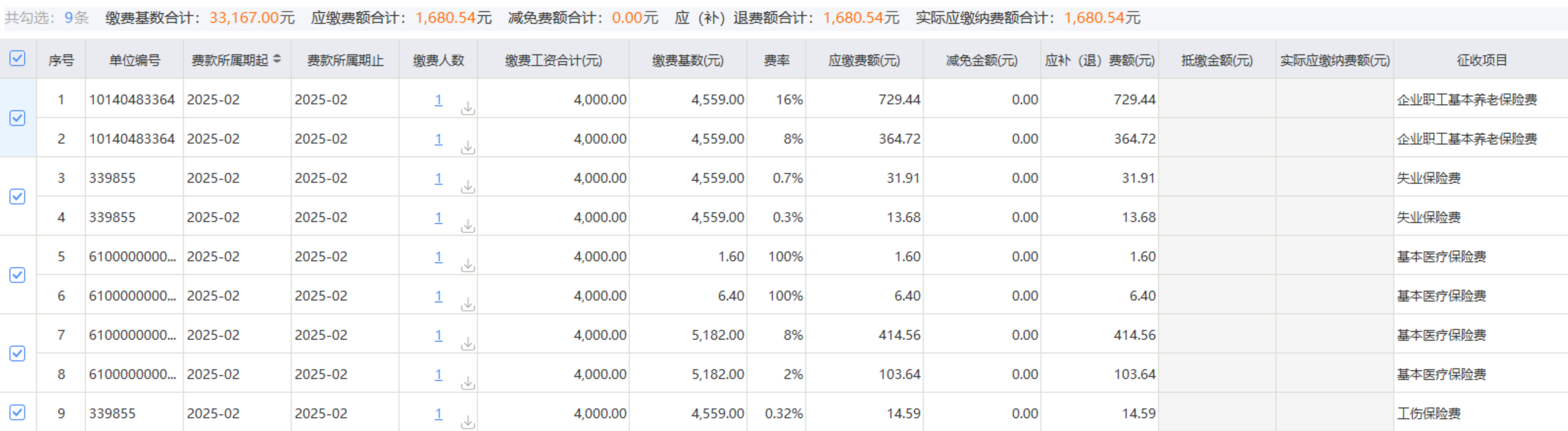
Task: Click the 费率 column header
Action: click(776, 60)
